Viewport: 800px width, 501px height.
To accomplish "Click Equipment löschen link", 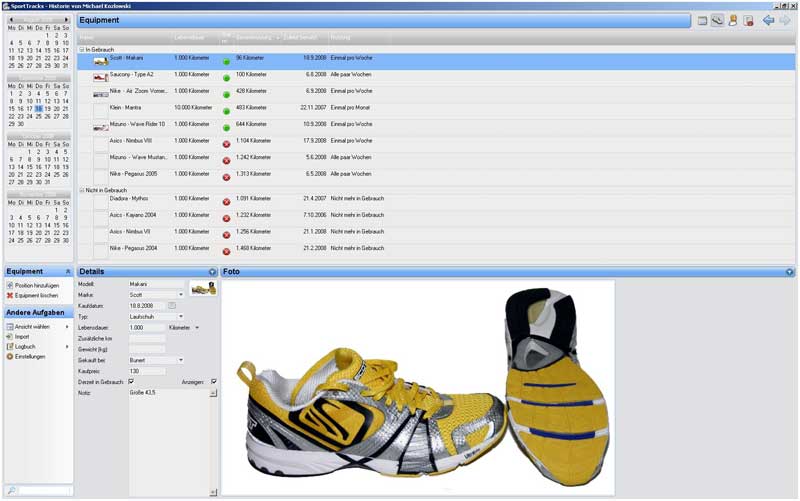I will pyautogui.click(x=36, y=295).
